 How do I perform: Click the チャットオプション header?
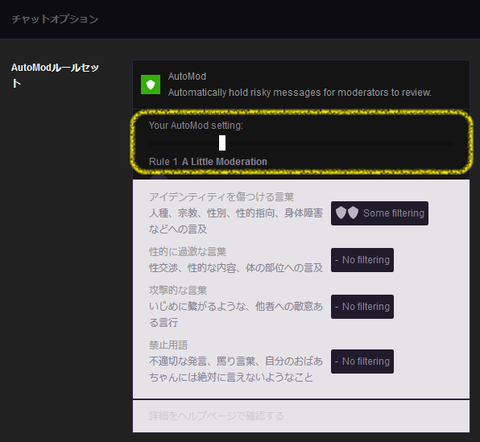tap(55, 19)
